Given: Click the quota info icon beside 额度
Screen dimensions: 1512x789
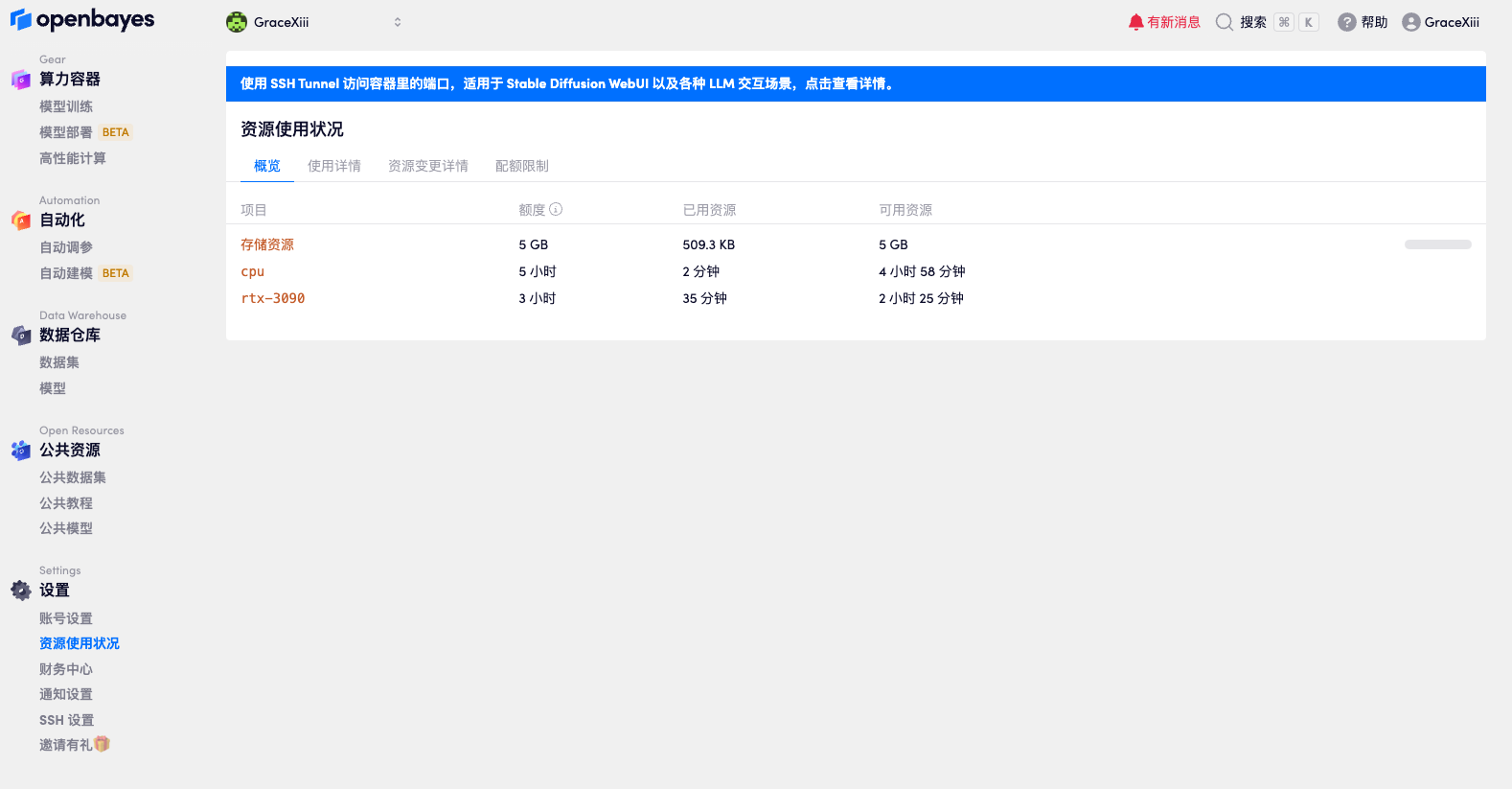Looking at the screenshot, I should [x=556, y=209].
